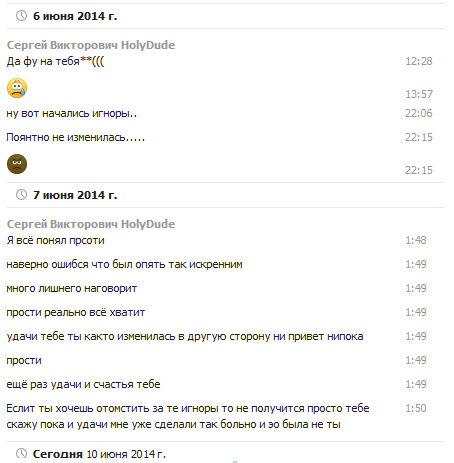The image size is (454, 463).
Task: Click the crying yellow emoticon
Action: tap(17, 88)
